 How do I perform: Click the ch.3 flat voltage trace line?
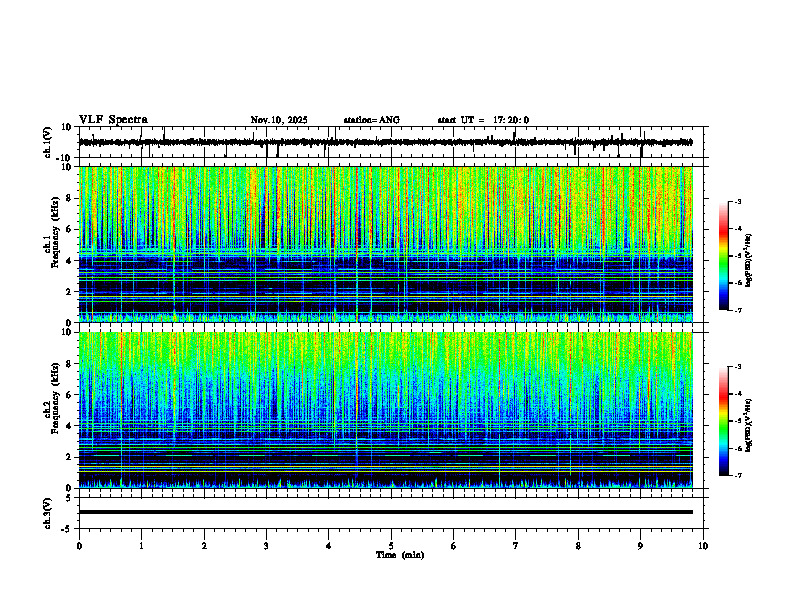pos(385,512)
